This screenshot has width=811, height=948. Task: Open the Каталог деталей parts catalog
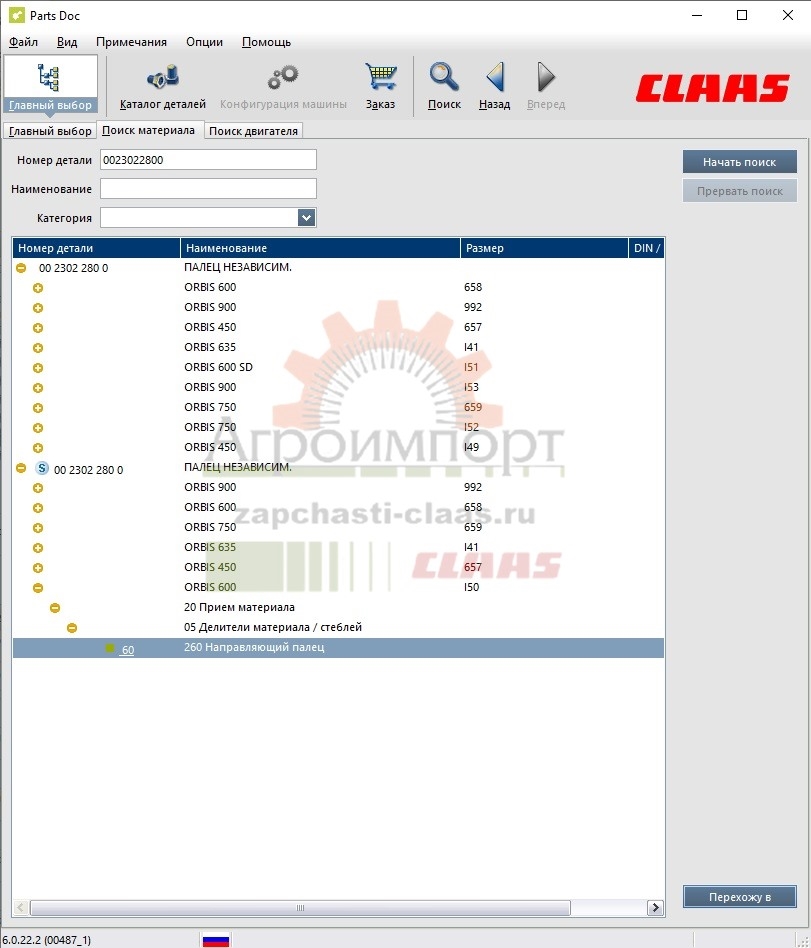[163, 88]
